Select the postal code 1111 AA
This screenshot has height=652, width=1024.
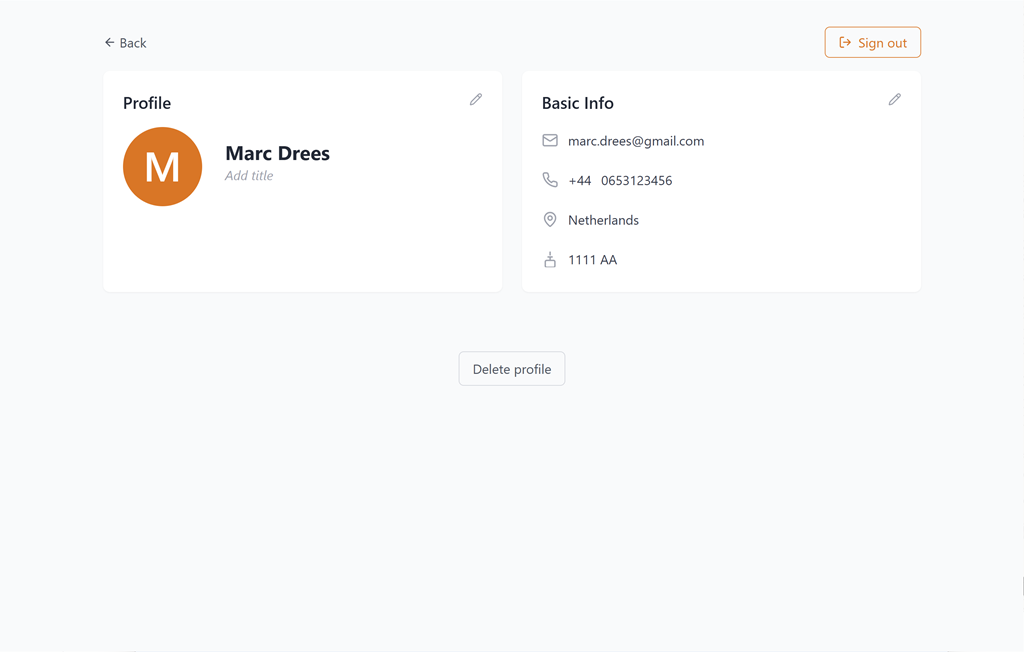(x=592, y=260)
